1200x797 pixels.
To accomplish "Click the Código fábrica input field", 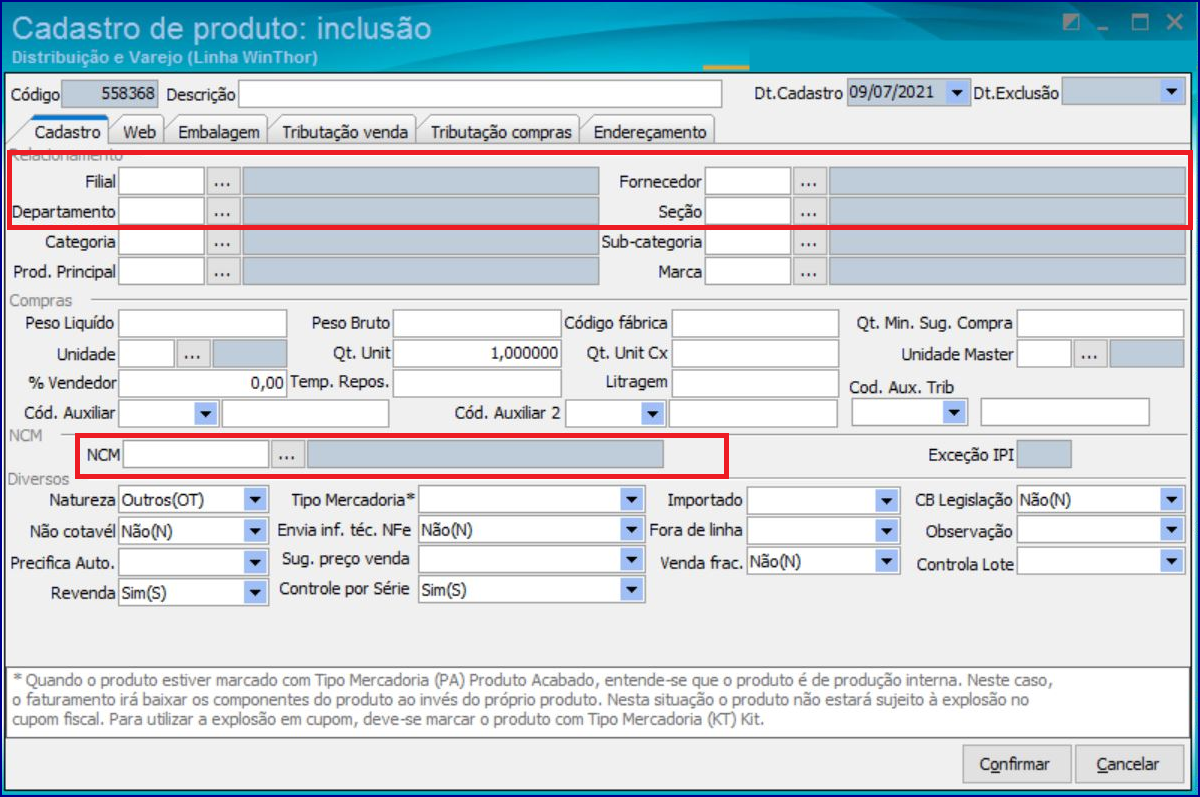I will 755,324.
